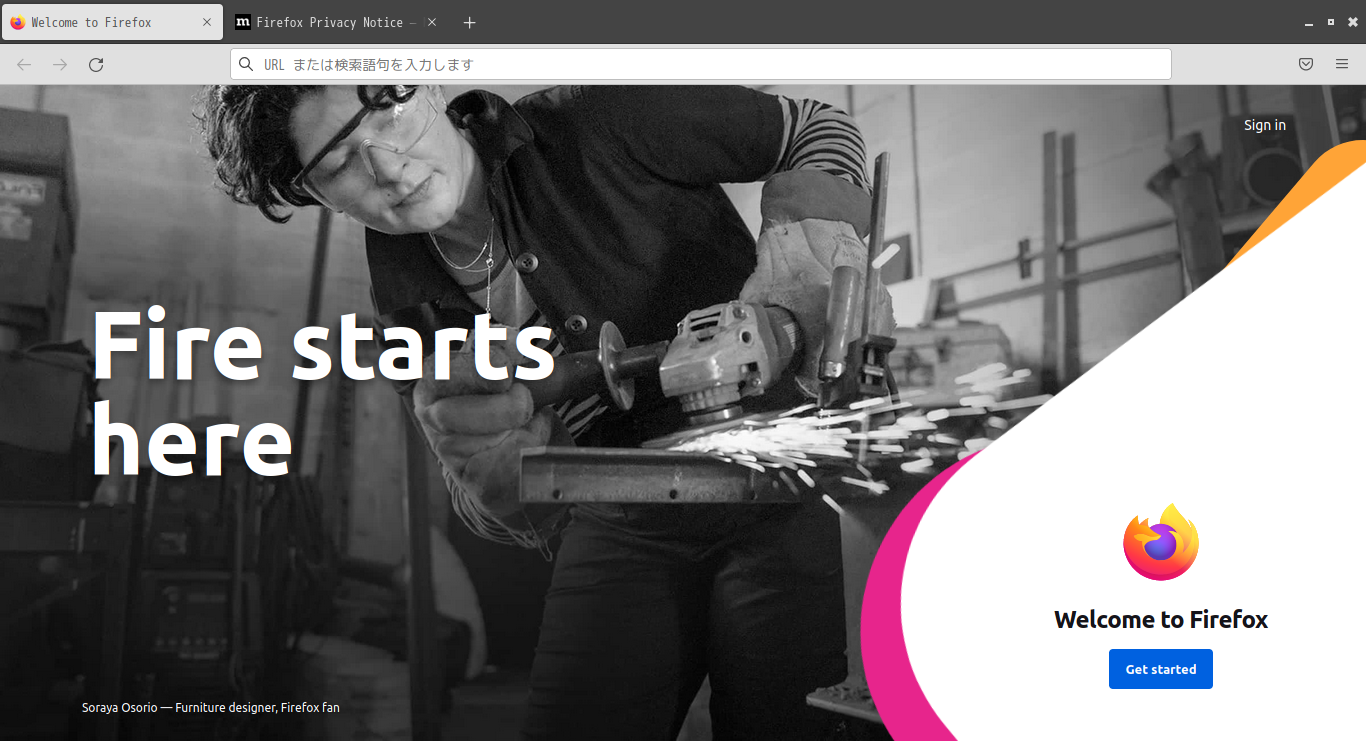Open a new tab with plus icon
1366x741 pixels.
470,22
